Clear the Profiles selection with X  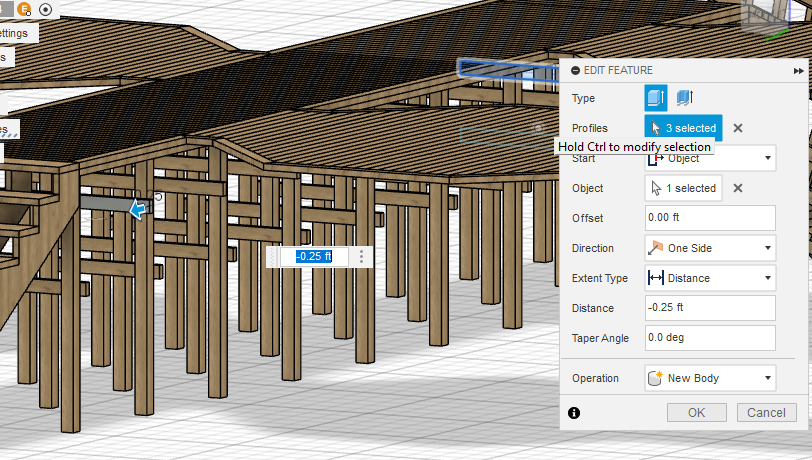[738, 128]
